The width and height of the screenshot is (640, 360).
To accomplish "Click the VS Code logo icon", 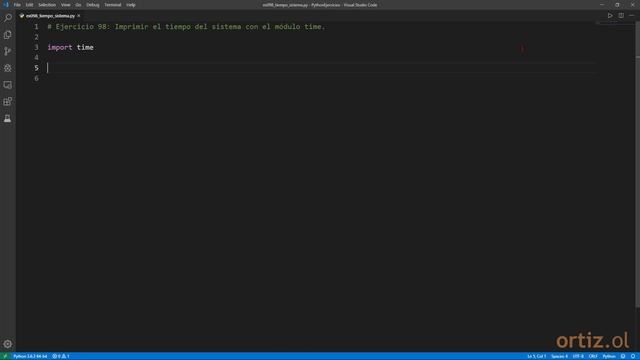I will [x=6, y=4].
